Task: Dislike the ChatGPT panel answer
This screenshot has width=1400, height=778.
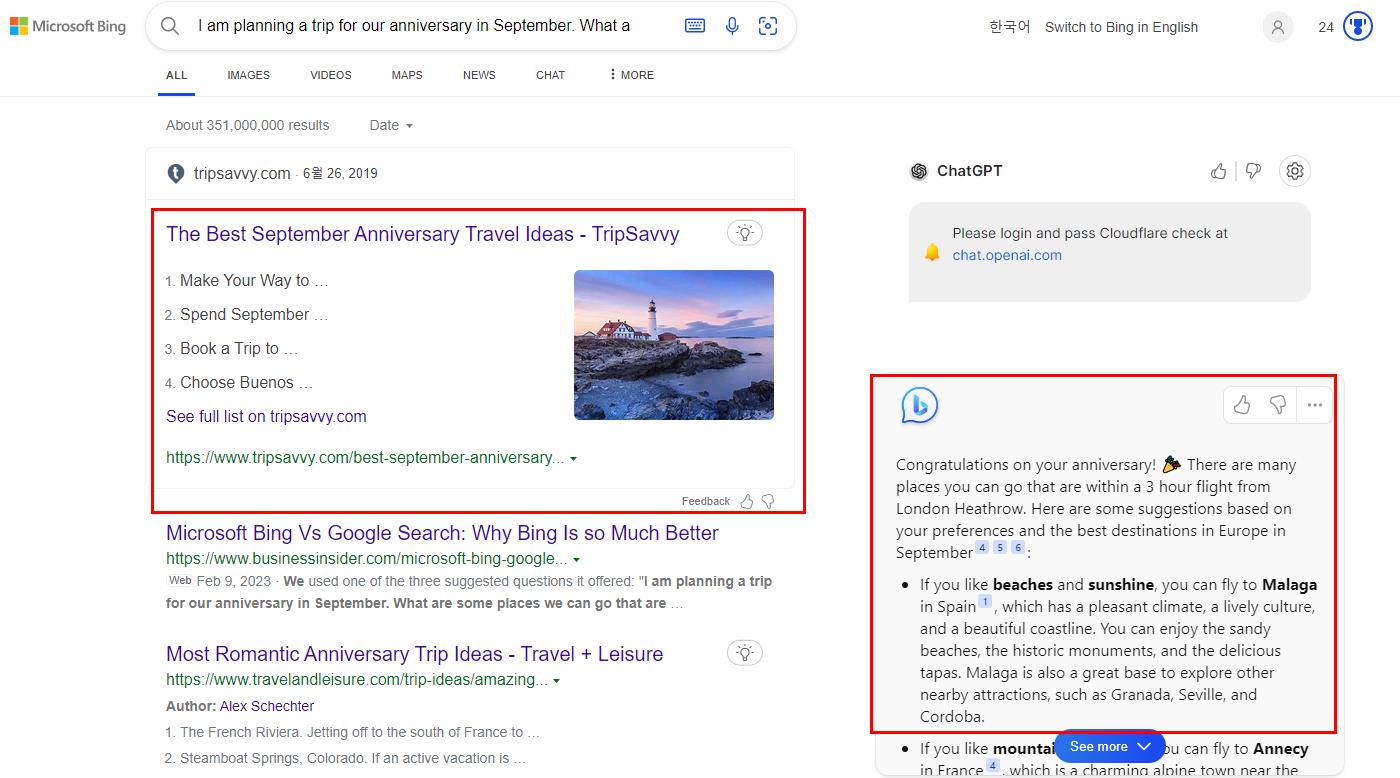Action: tap(1253, 171)
